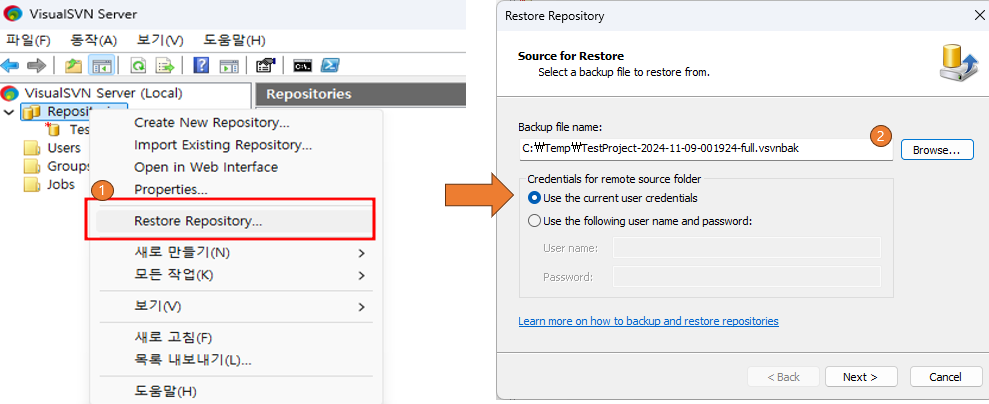
Task: Select the Jobs tree node
Action: click(x=61, y=185)
